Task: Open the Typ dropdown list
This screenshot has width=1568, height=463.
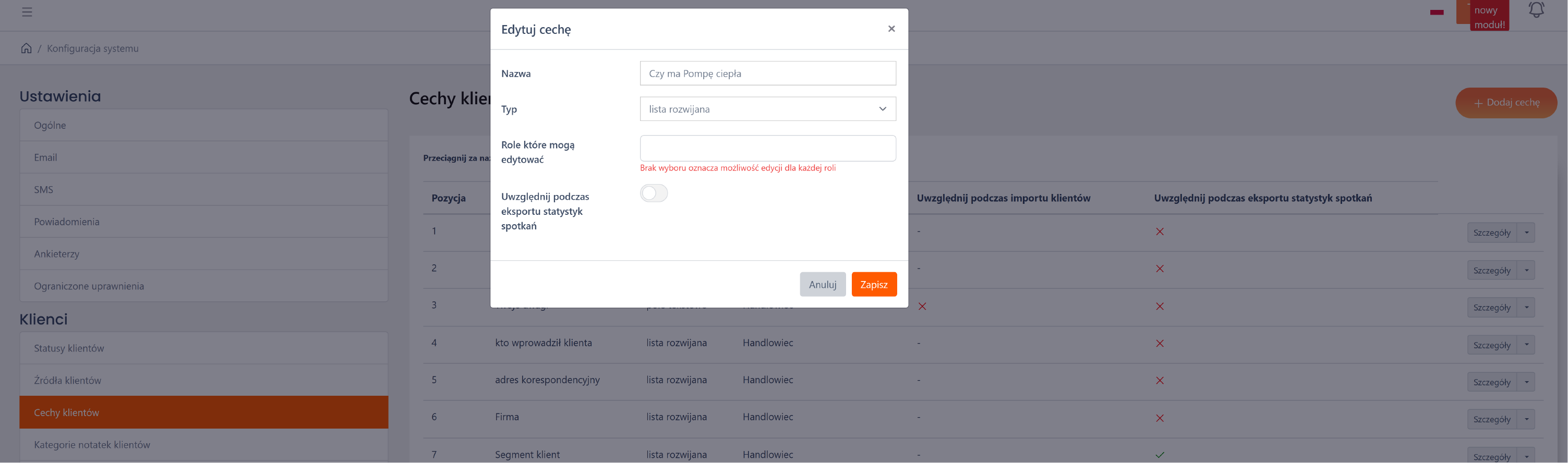Action: point(767,109)
